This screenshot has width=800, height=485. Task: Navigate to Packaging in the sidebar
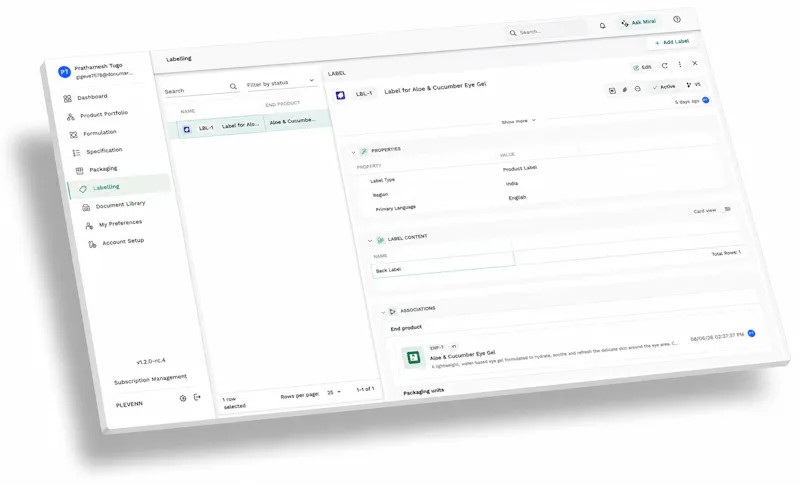coord(103,169)
